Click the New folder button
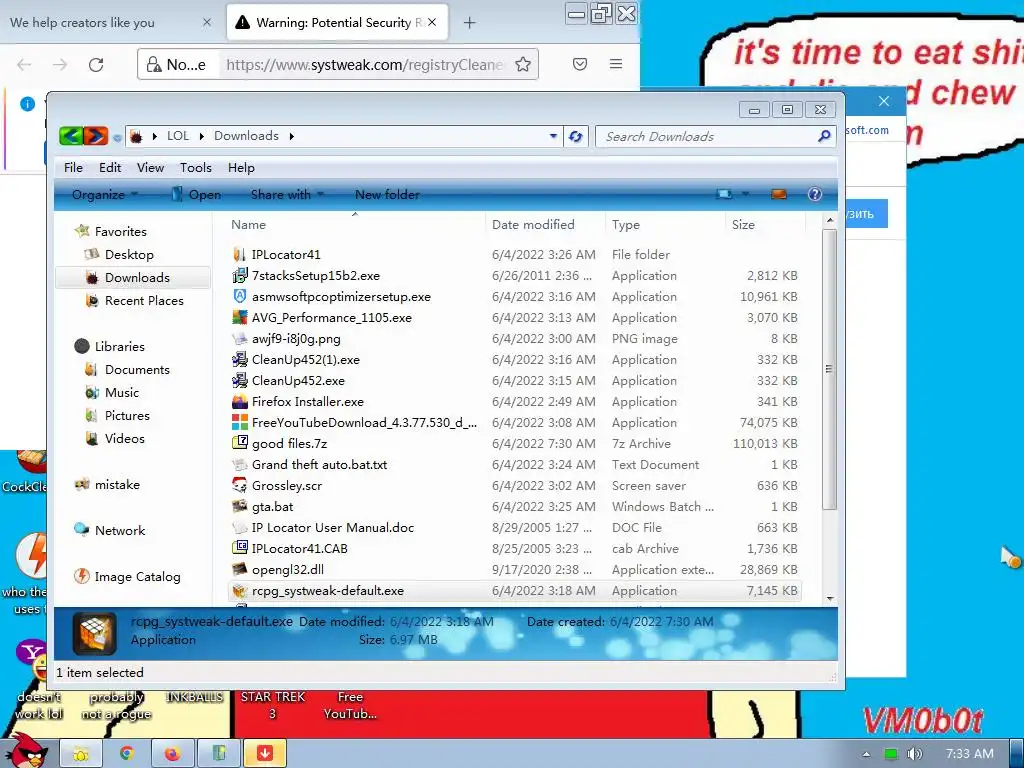The image size is (1024, 768). 387,194
